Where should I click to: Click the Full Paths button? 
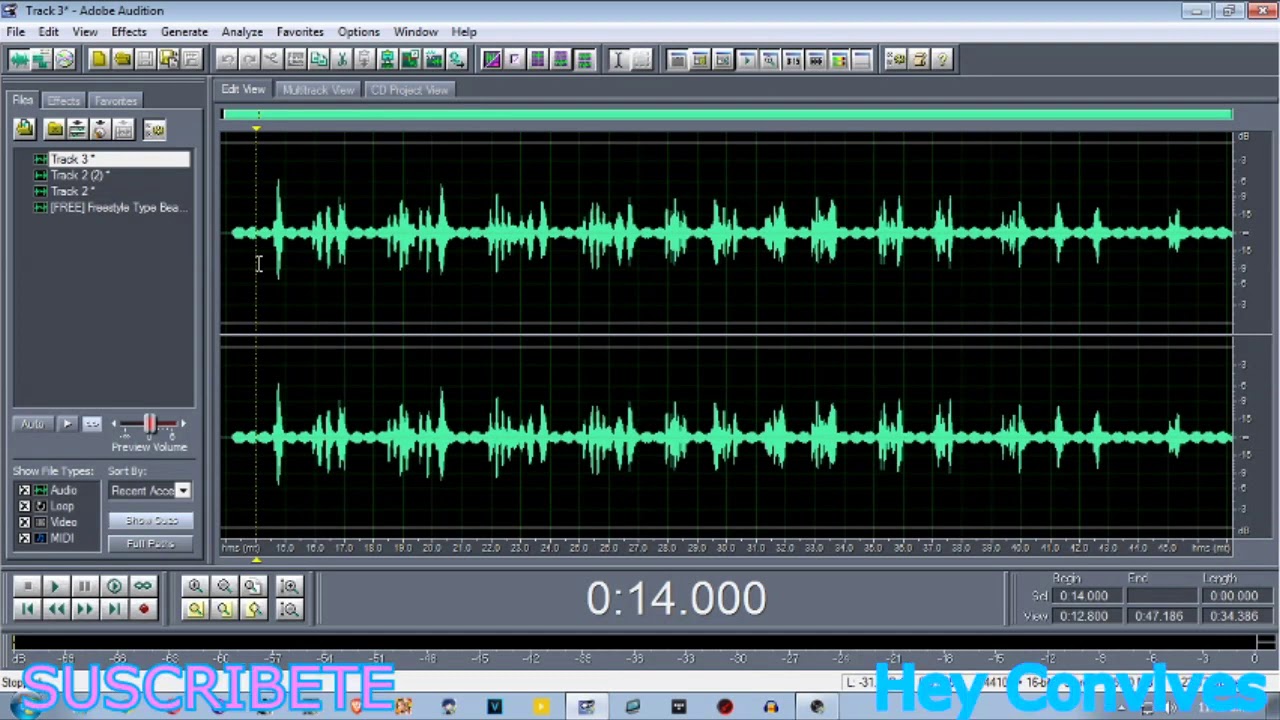151,544
